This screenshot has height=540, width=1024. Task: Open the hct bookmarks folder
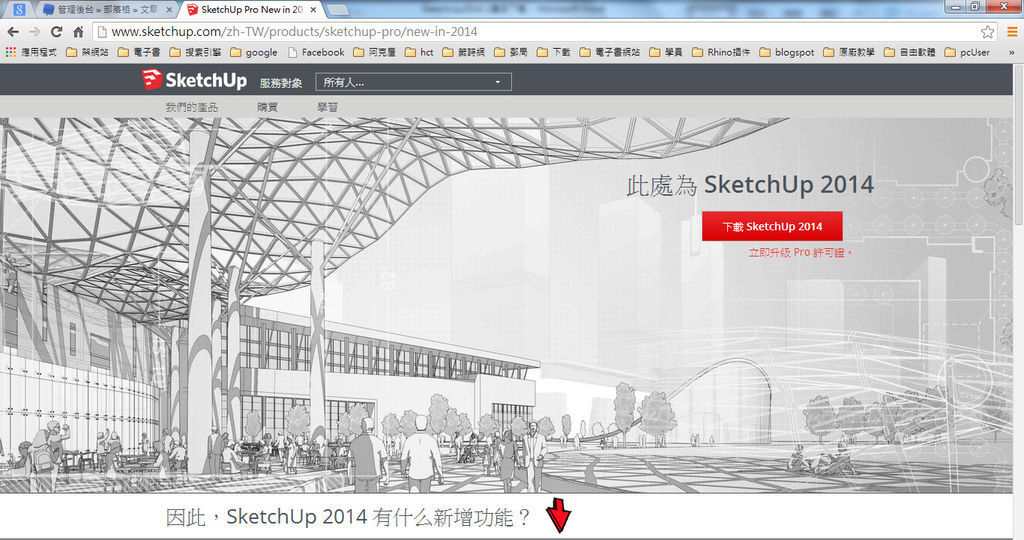point(419,52)
